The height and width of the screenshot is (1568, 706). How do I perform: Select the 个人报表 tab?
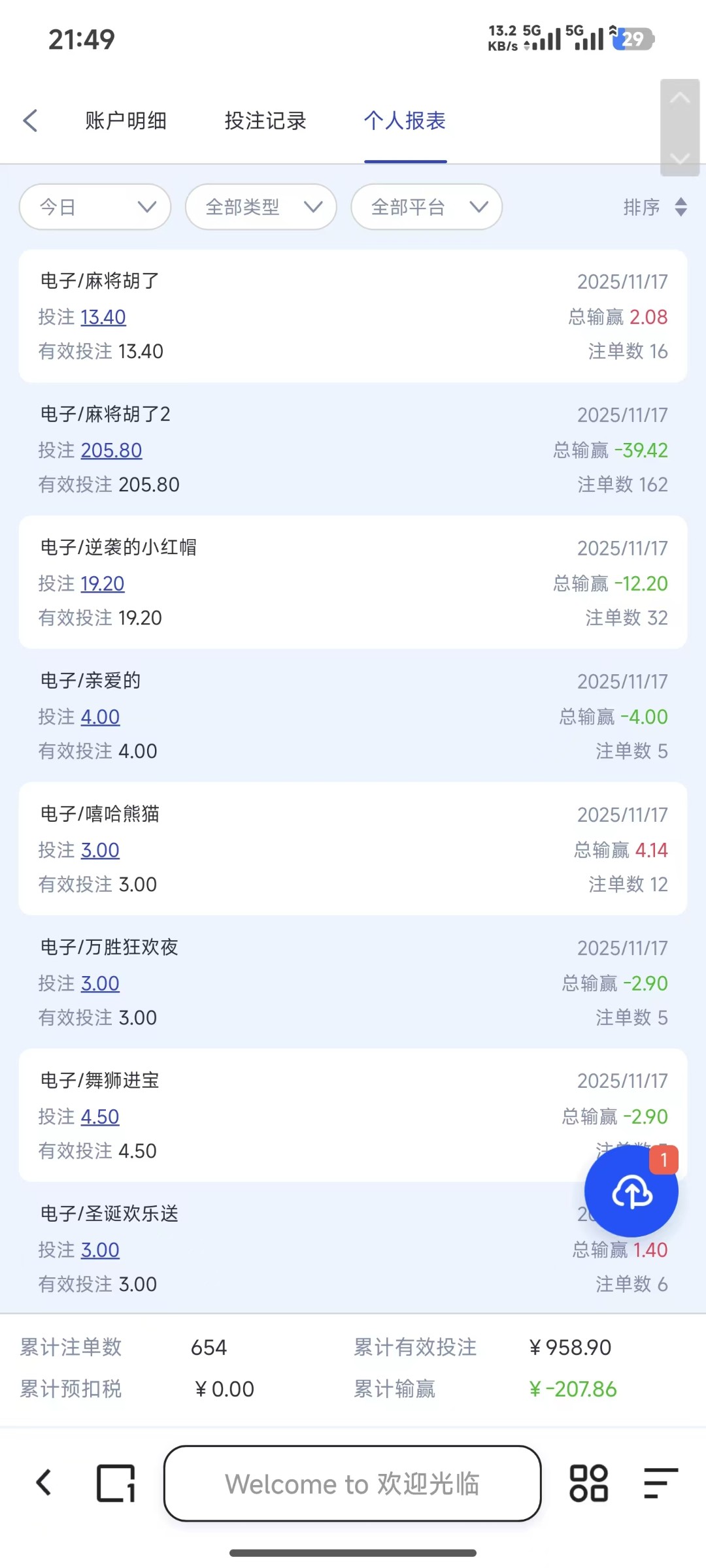(x=405, y=121)
